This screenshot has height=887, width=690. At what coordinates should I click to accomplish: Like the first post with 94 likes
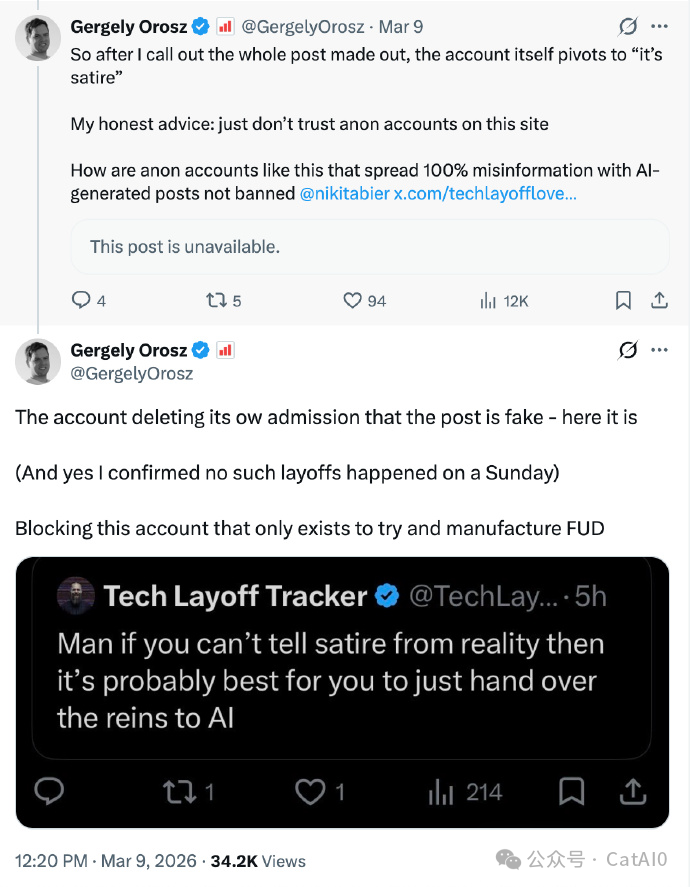tap(352, 300)
